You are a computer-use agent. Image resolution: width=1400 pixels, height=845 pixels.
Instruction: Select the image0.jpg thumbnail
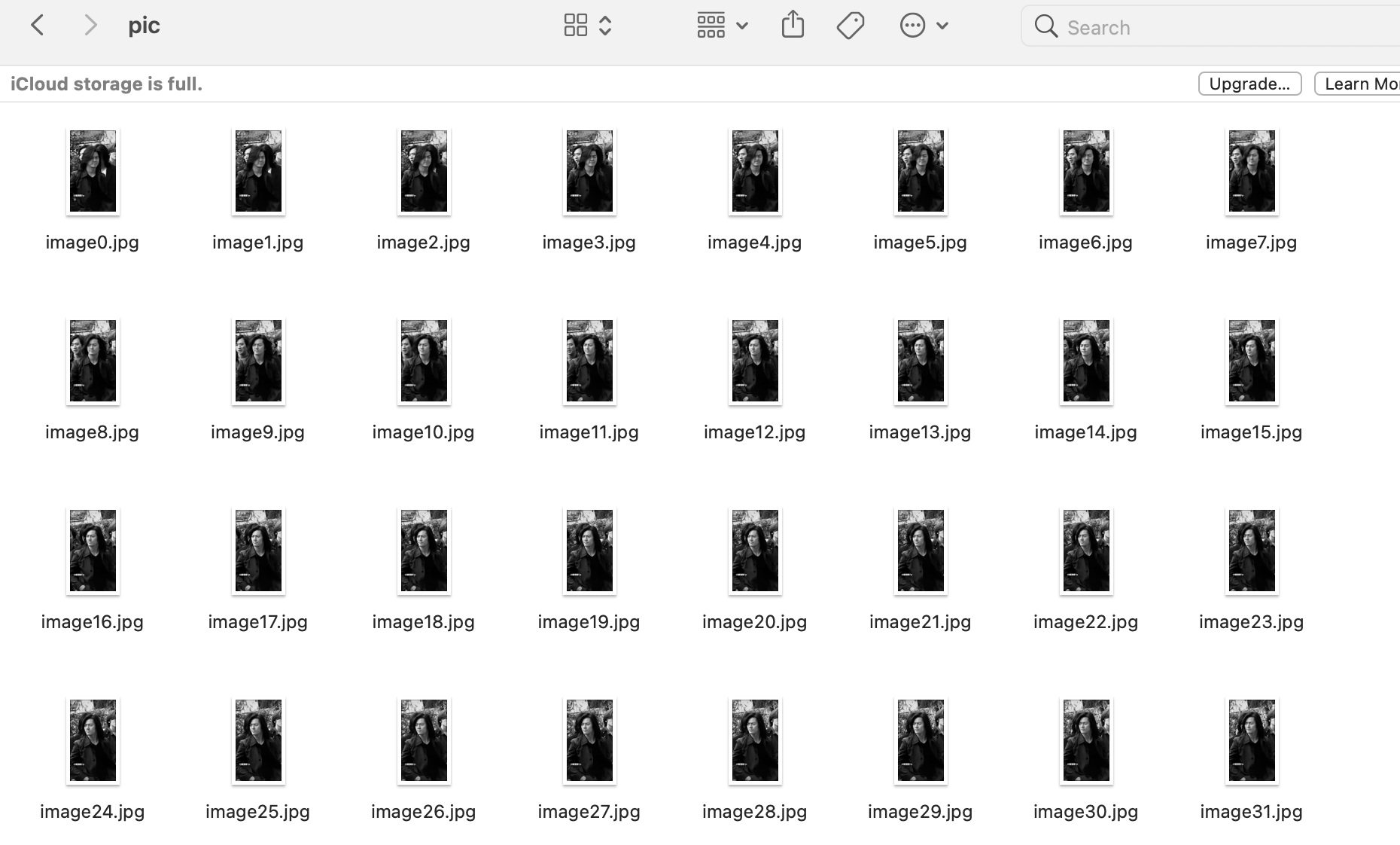point(93,171)
